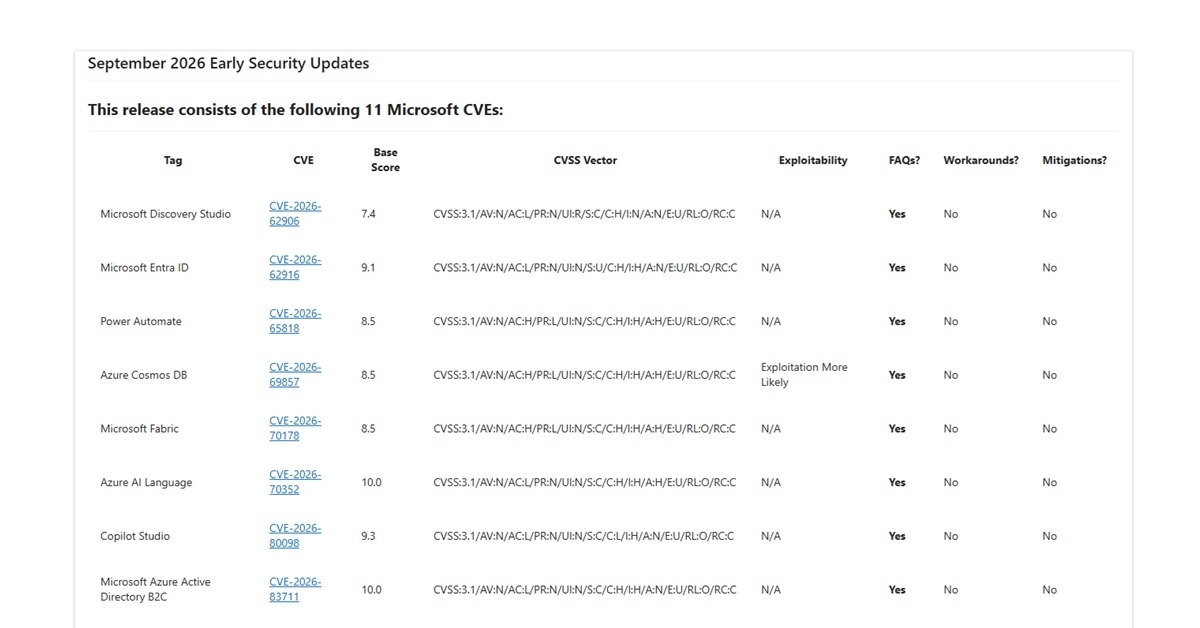Click the CVSS vector for Azure AI Language
This screenshot has width=1200, height=628.
pyautogui.click(x=584, y=482)
